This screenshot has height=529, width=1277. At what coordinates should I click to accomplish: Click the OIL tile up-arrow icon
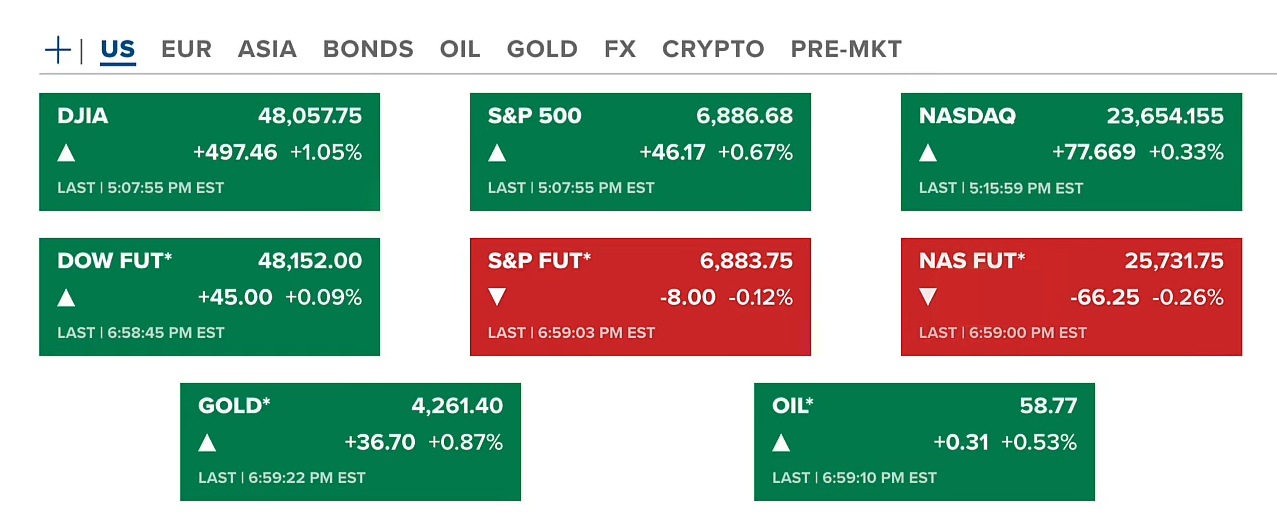(781, 443)
